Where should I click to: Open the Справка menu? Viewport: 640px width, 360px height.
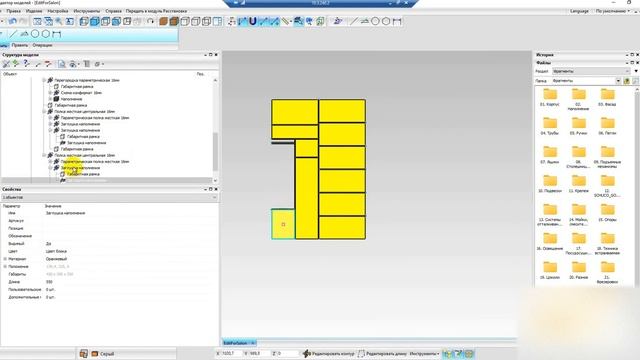tap(113, 11)
